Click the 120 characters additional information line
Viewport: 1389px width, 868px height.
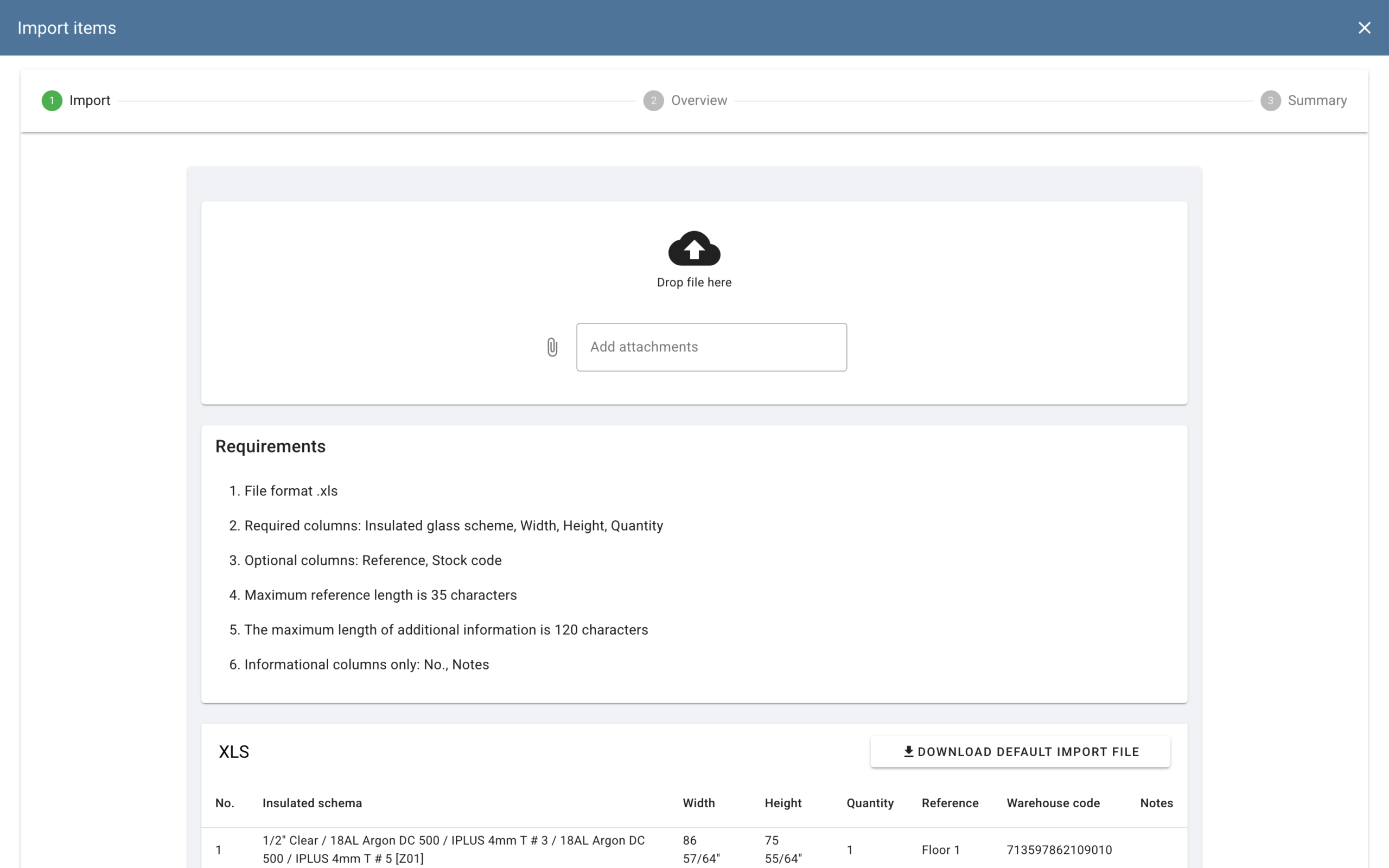click(446, 630)
